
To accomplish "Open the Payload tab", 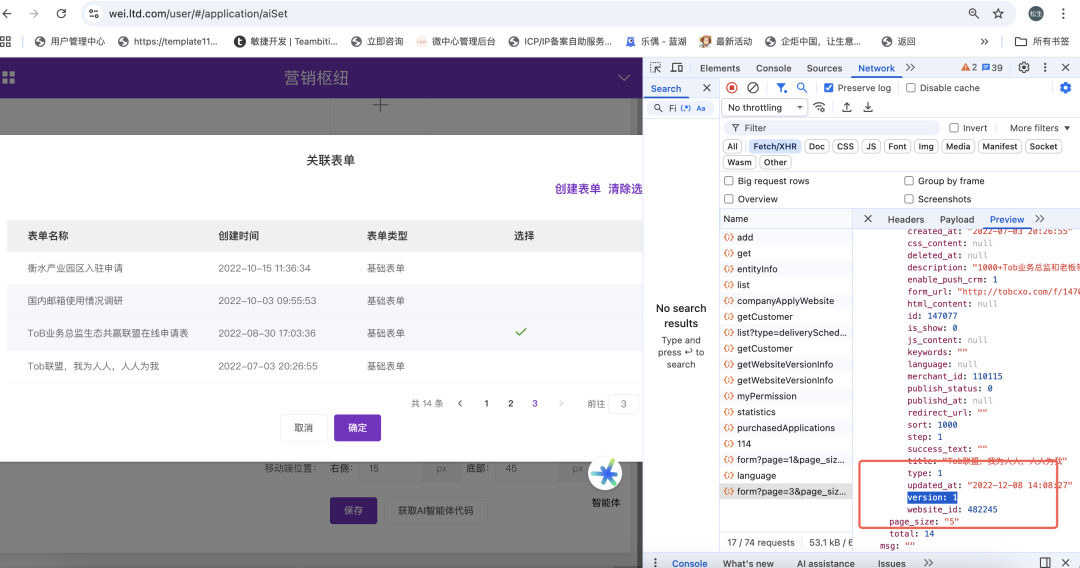I will point(956,219).
